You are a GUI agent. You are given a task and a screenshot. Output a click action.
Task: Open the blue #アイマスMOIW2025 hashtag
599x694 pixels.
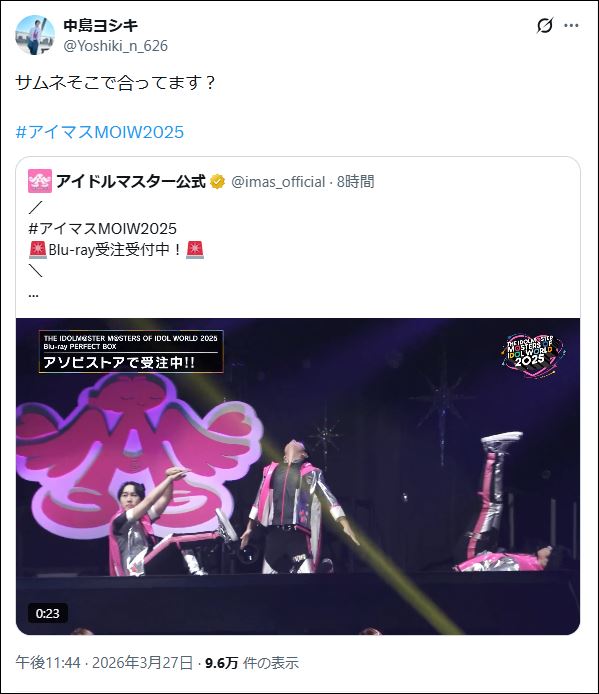click(100, 132)
